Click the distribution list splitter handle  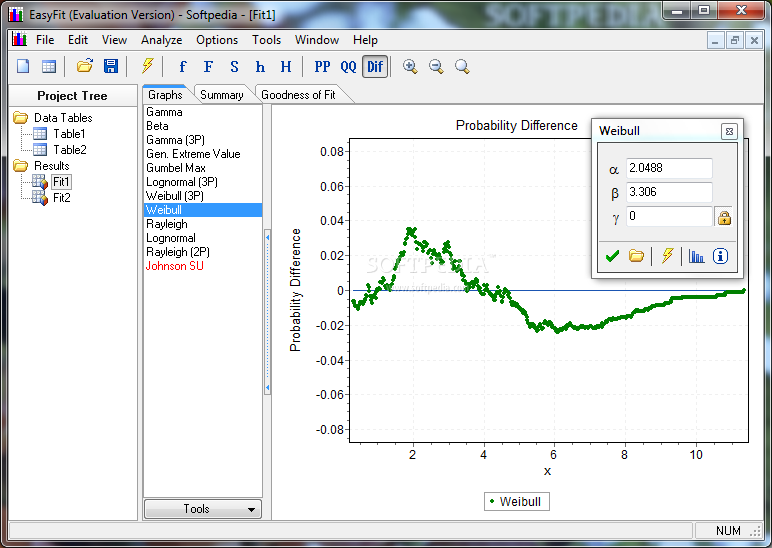coord(267,312)
